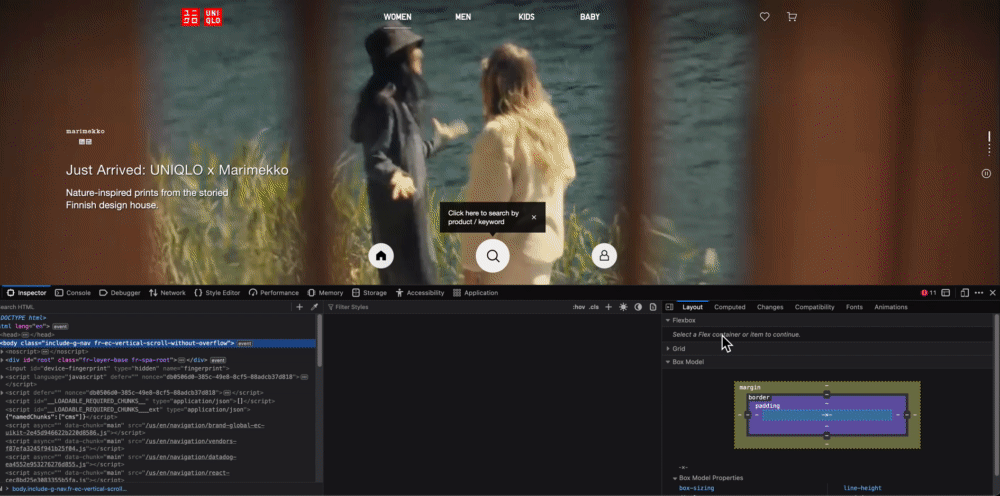Screen dimensions: 1000x496
Task: Select the Changes sidebar tab
Action: coord(770,307)
